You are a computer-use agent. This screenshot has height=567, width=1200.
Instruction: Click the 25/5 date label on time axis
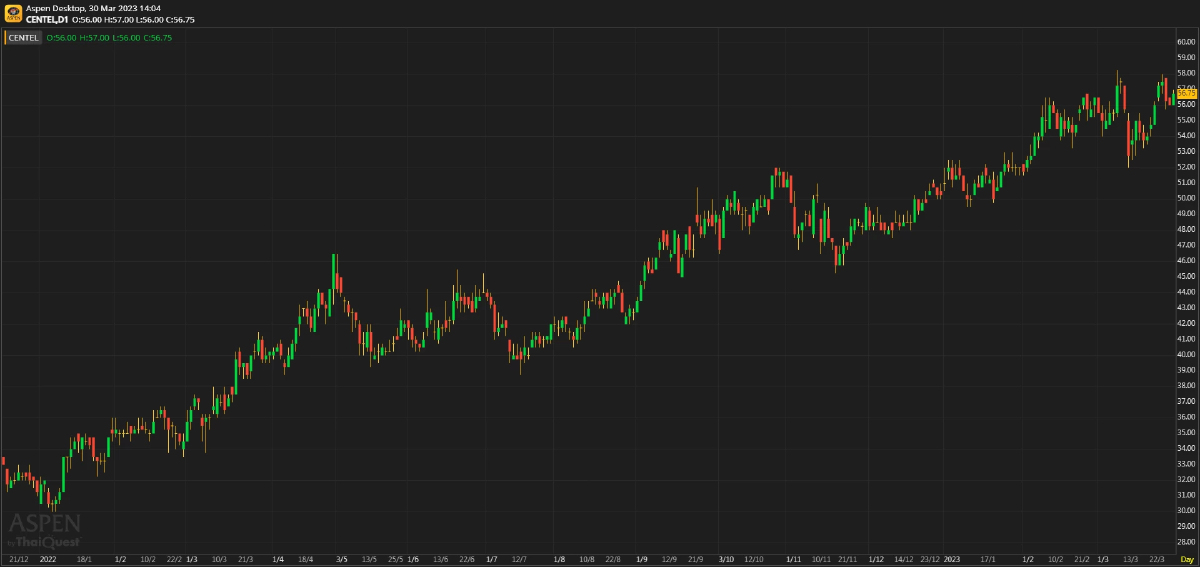(x=396, y=559)
